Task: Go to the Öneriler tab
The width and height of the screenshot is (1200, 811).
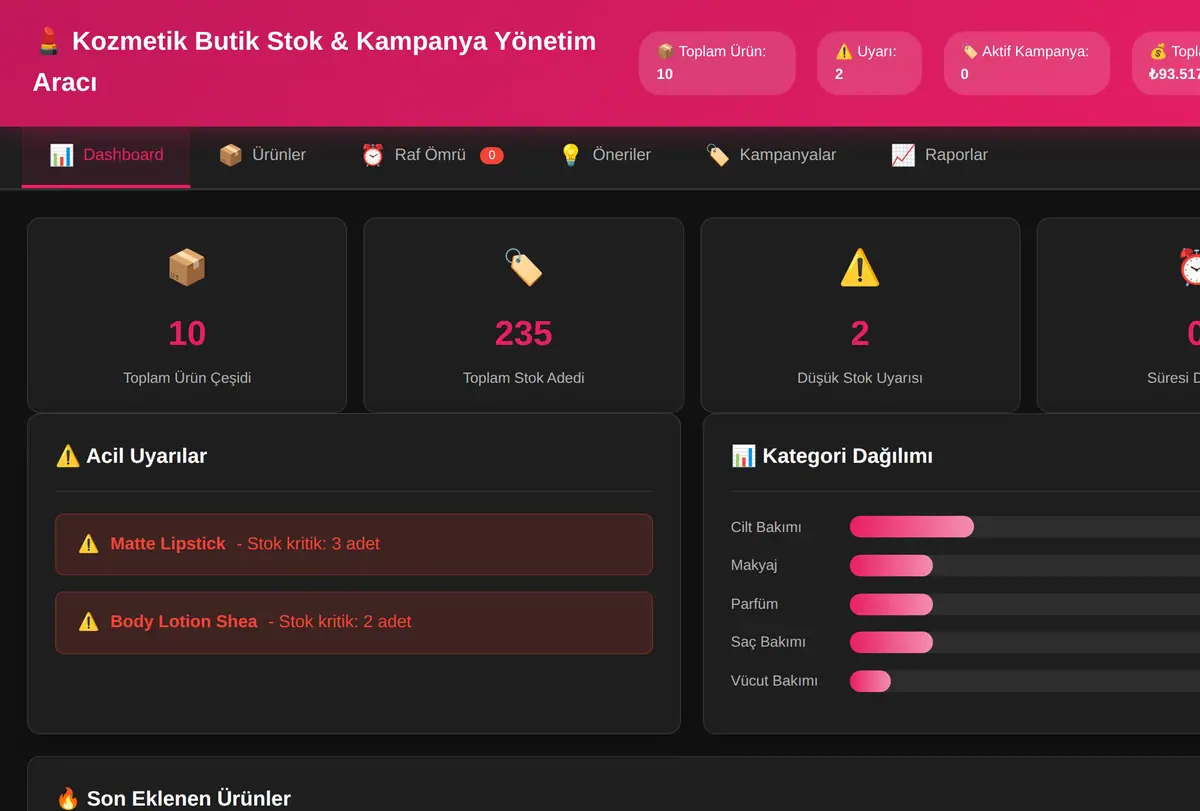Action: tap(605, 156)
